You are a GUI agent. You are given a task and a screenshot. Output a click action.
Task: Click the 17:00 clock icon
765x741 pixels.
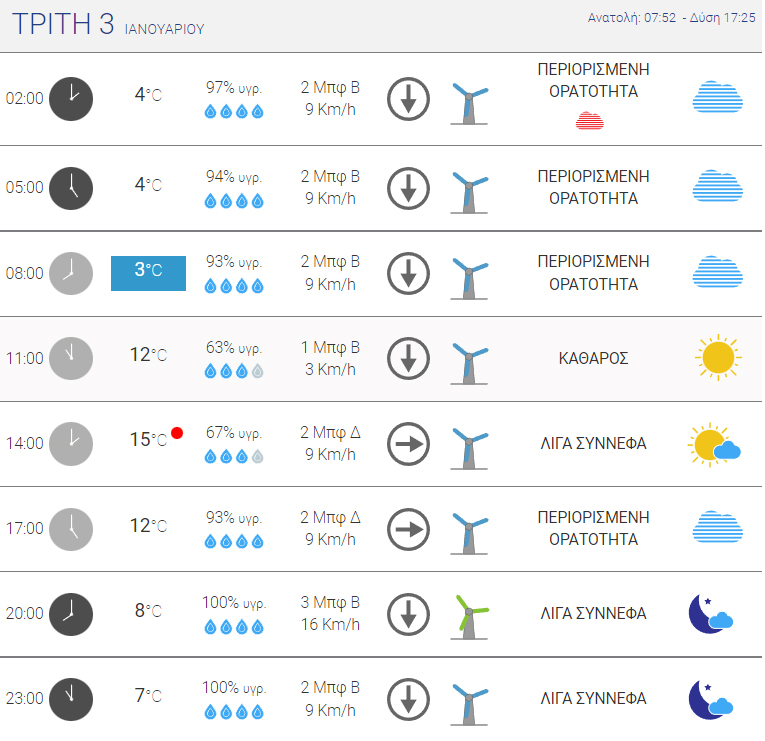(71, 529)
